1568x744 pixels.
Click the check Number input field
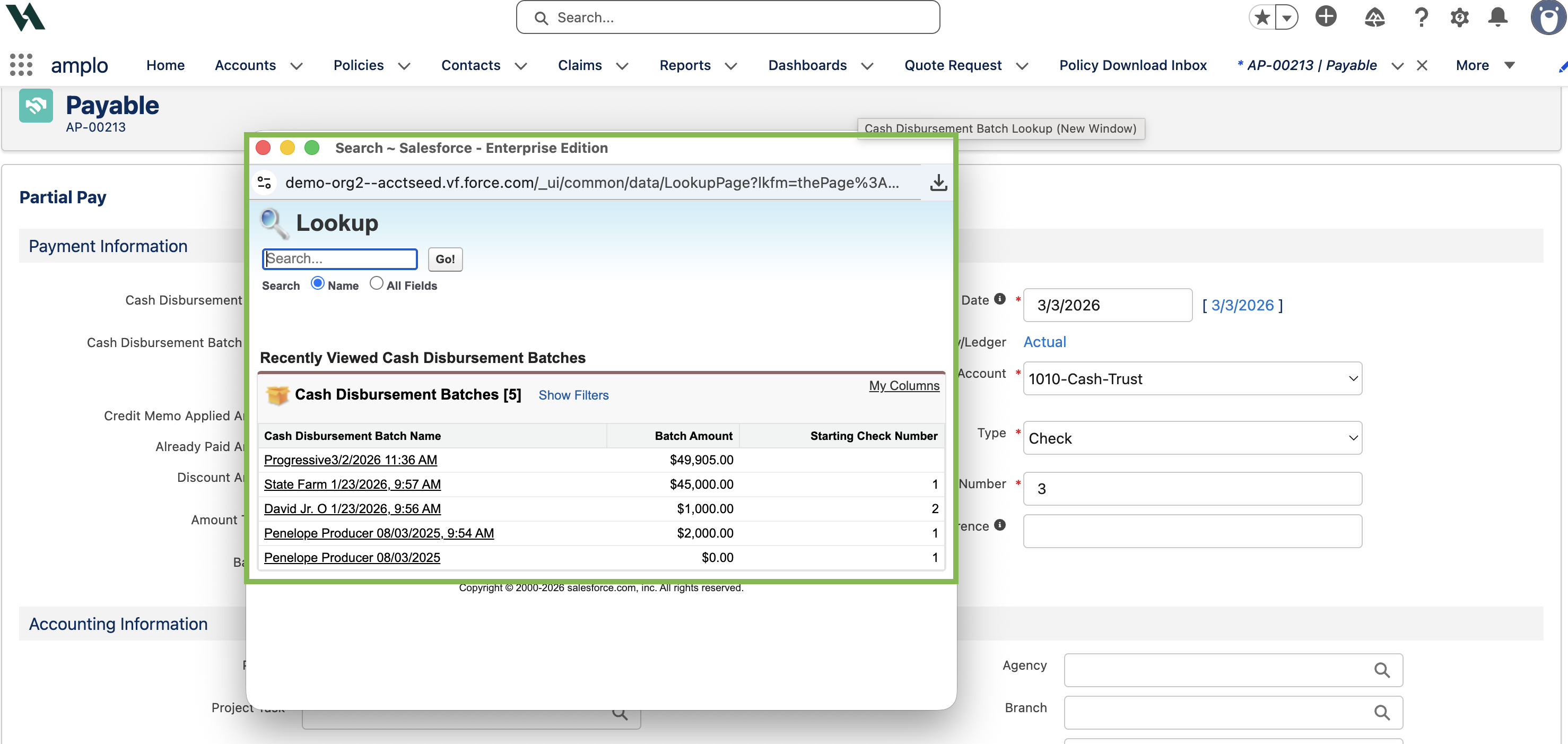tap(1192, 488)
